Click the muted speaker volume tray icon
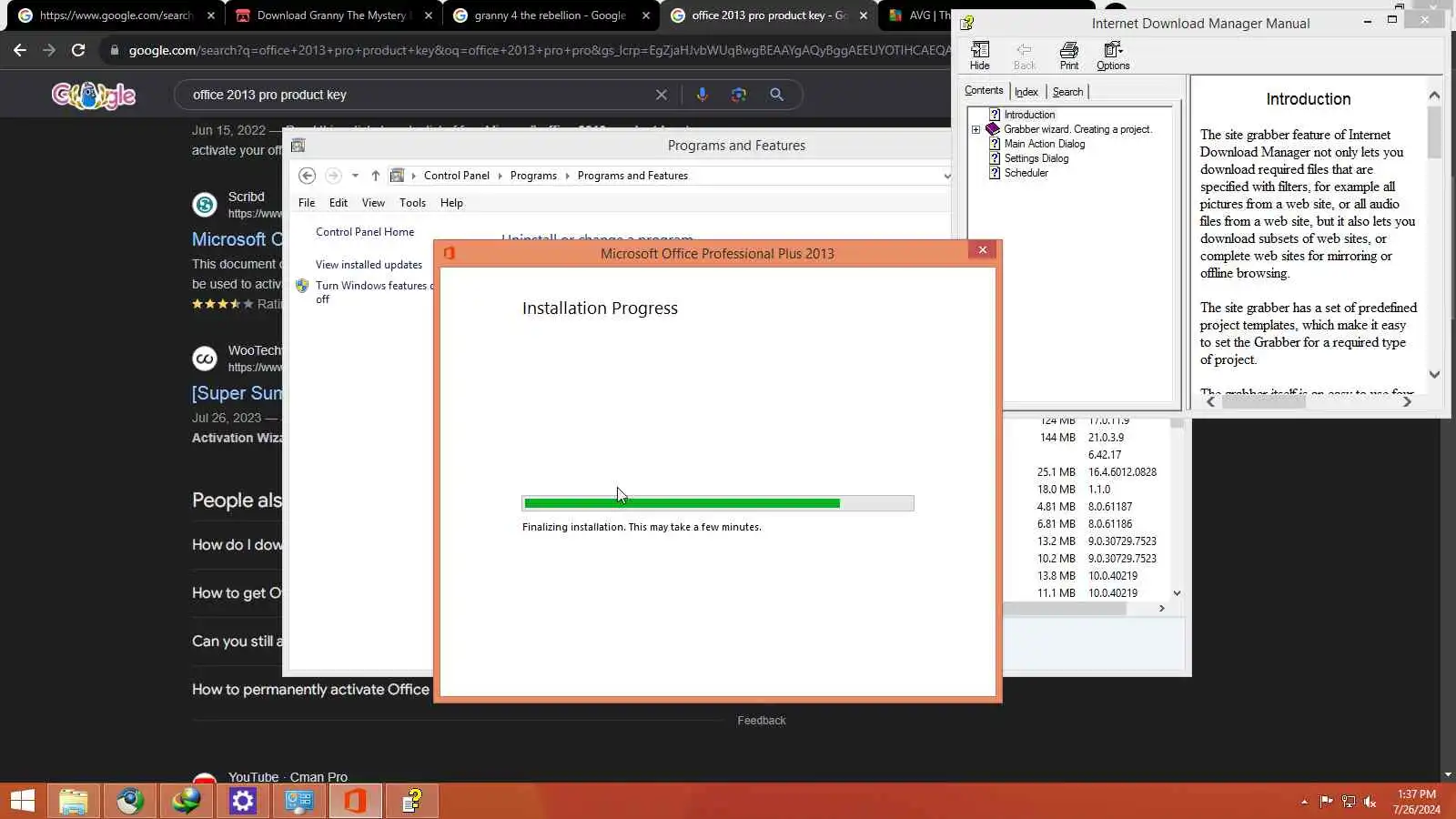Image resolution: width=1456 pixels, height=819 pixels. pos(1370,802)
